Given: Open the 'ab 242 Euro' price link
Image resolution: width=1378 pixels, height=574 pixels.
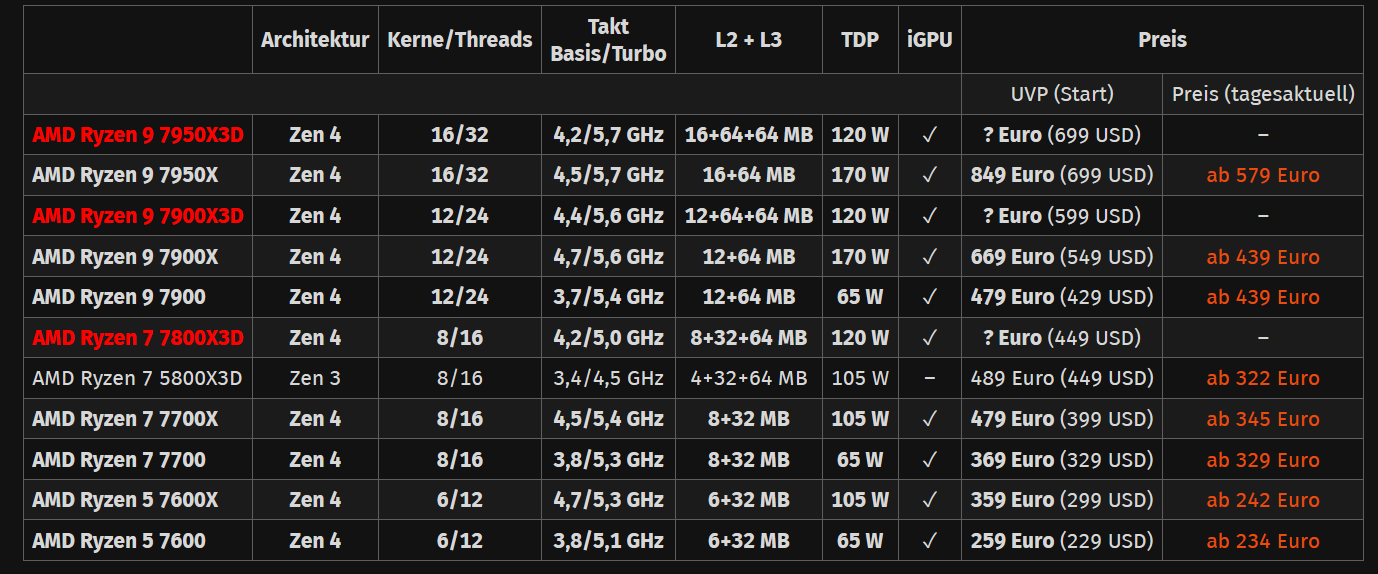Looking at the screenshot, I should coord(1263,500).
